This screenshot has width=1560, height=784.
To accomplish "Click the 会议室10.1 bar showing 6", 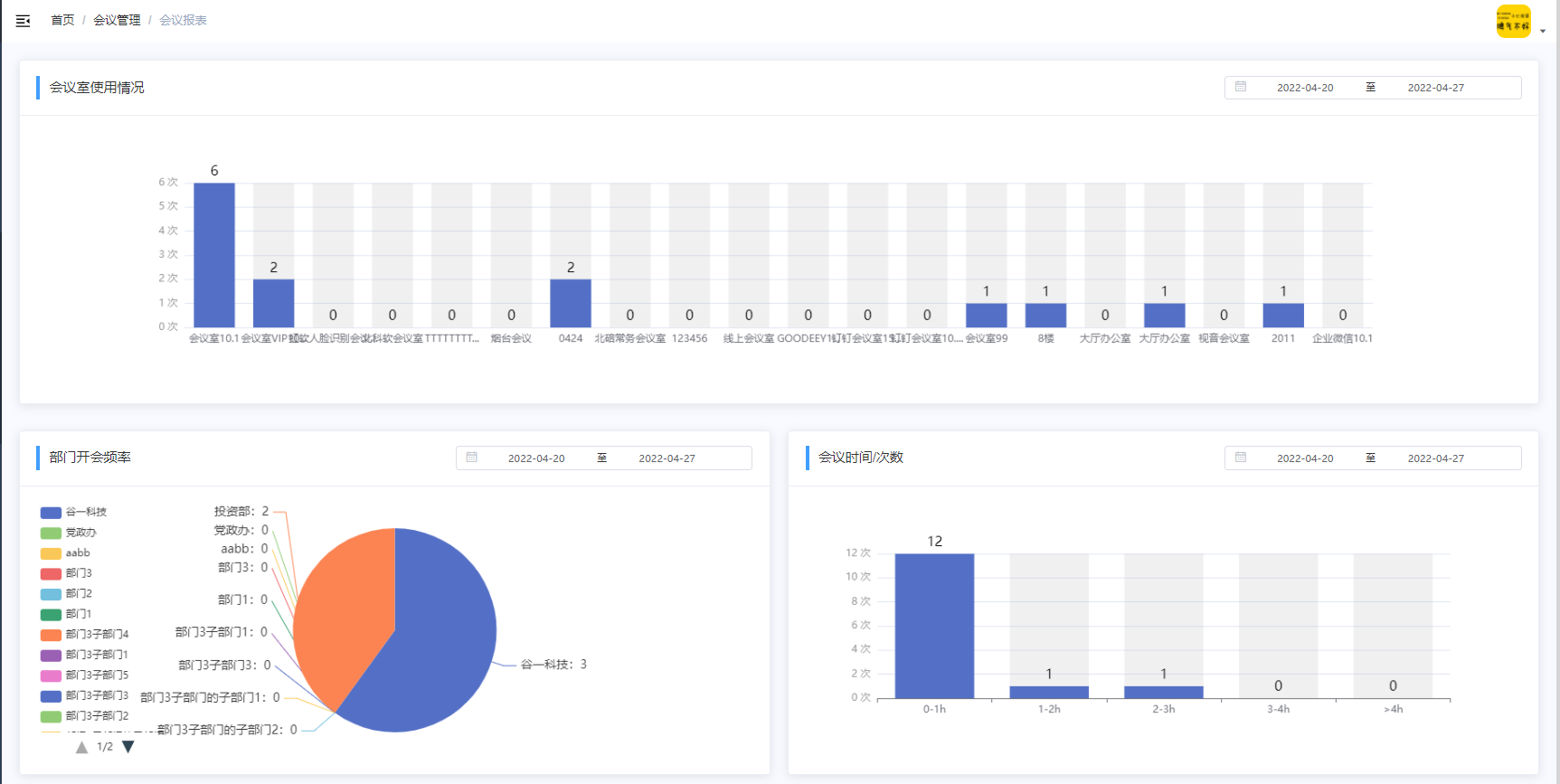I will (214, 255).
